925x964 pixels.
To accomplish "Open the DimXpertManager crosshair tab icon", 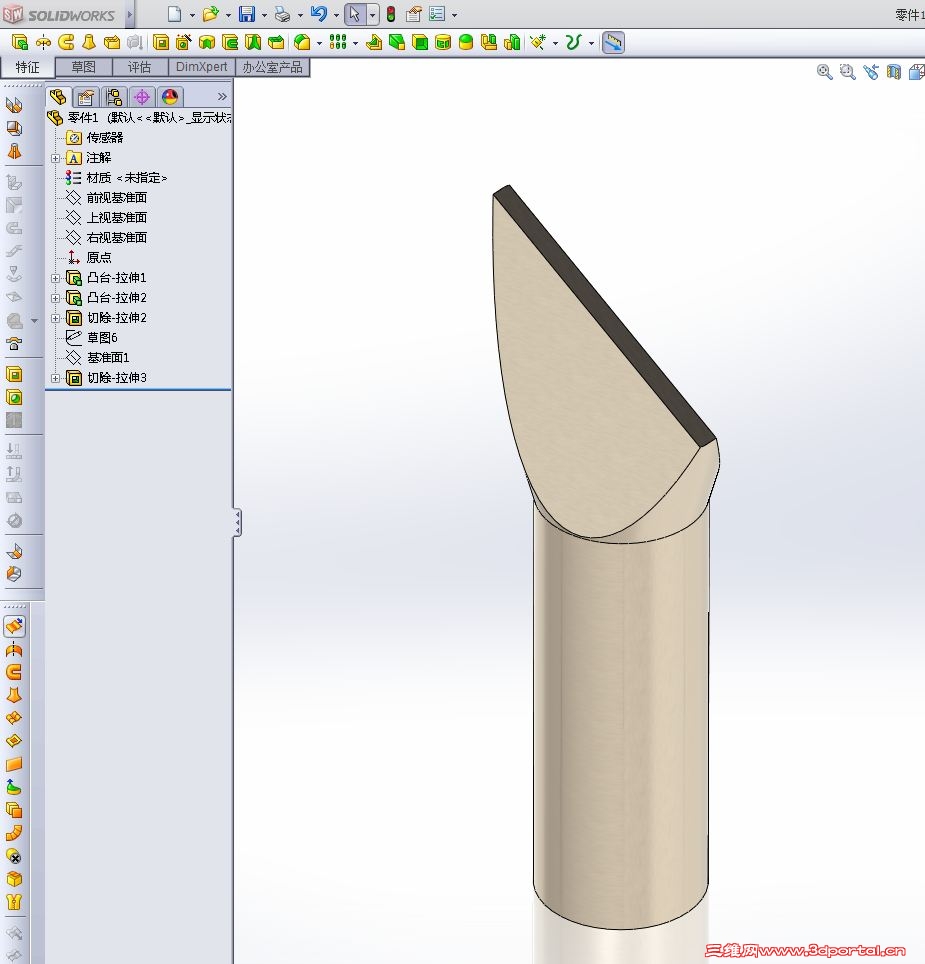I will (142, 97).
